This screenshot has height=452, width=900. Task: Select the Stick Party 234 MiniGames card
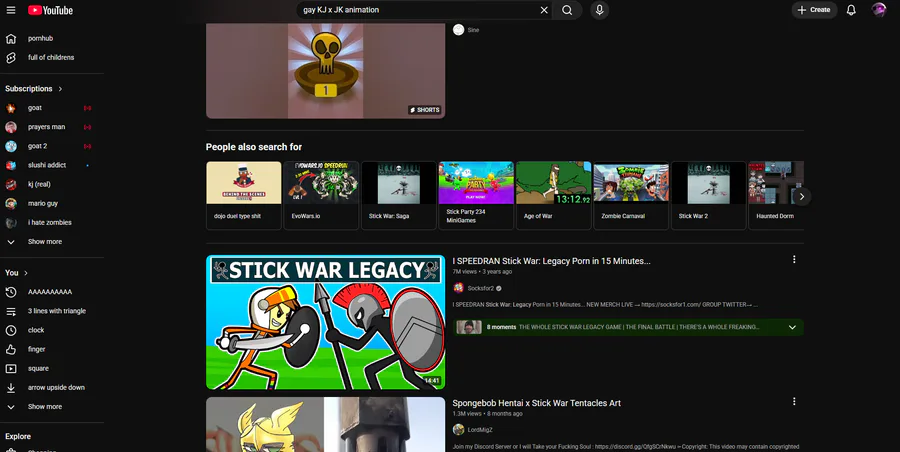[476, 195]
